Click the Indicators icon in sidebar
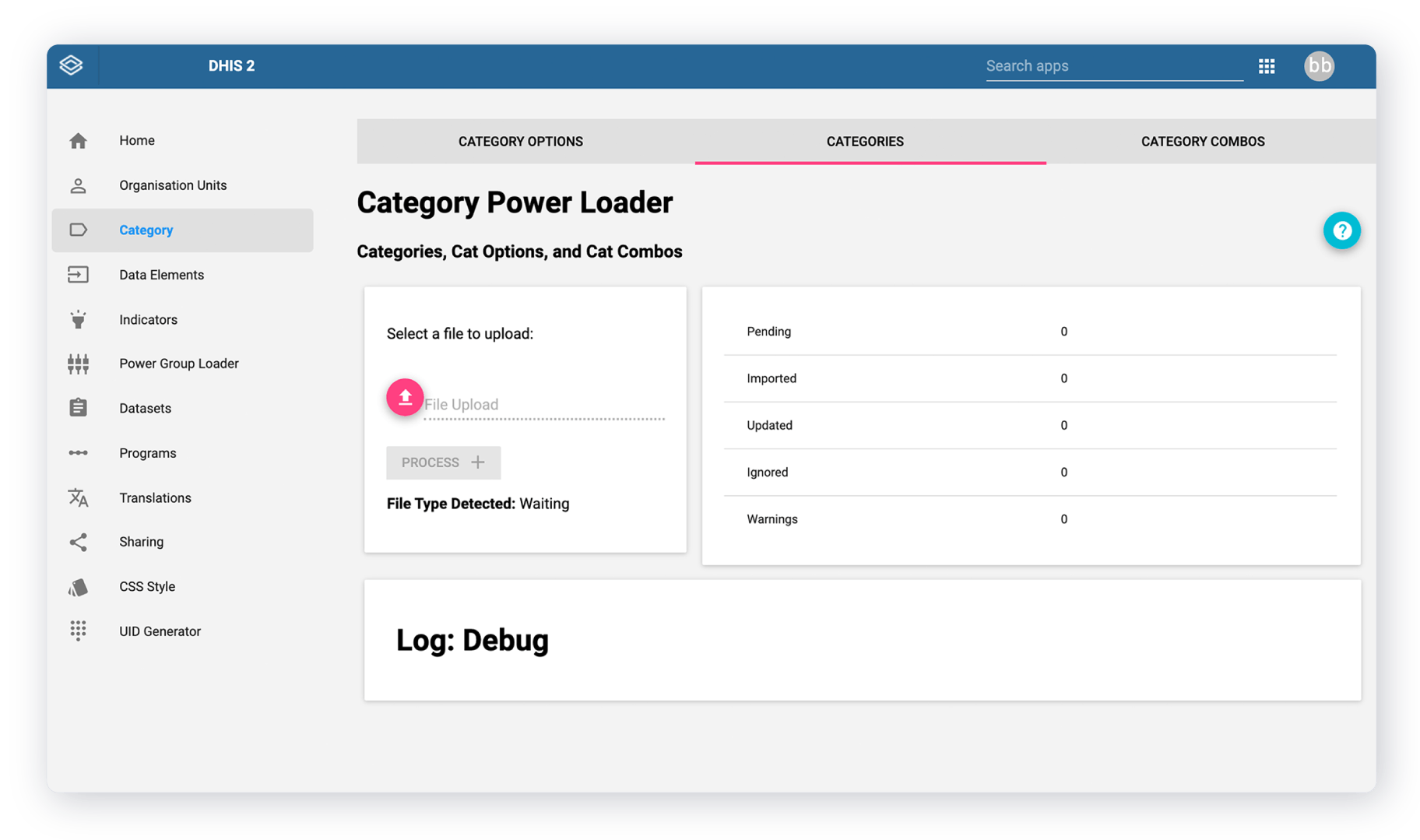Image resolution: width=1420 pixels, height=840 pixels. (x=78, y=320)
